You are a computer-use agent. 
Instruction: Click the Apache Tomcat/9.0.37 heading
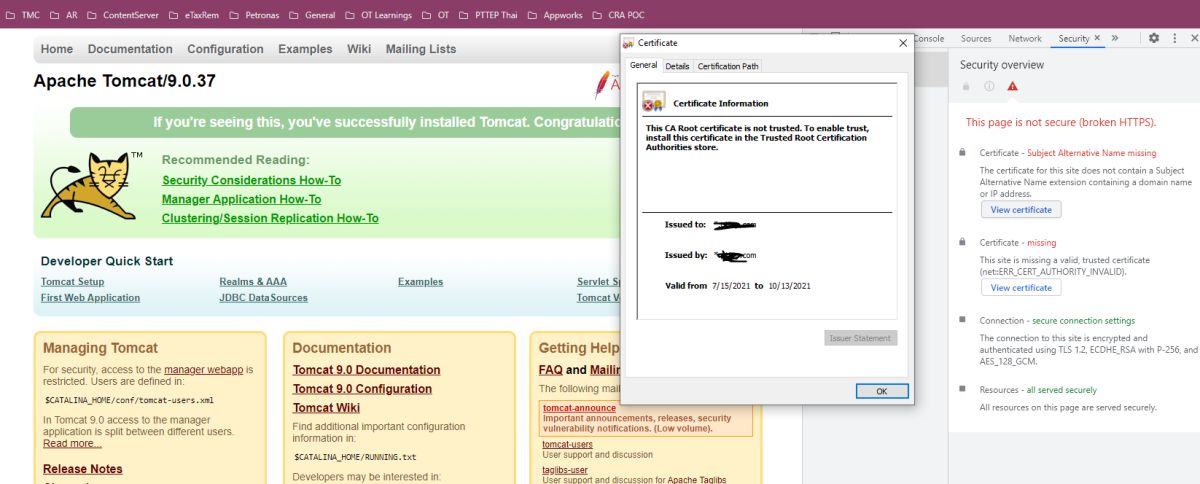124,81
